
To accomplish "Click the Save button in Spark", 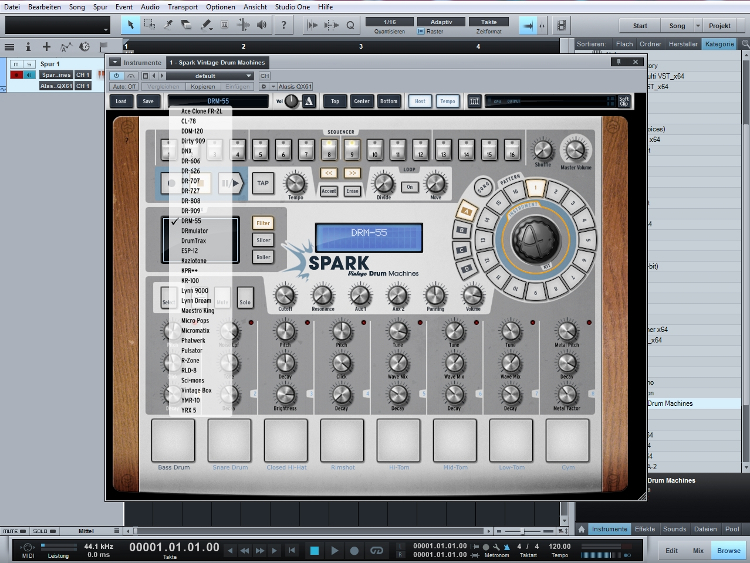I will [x=148, y=101].
